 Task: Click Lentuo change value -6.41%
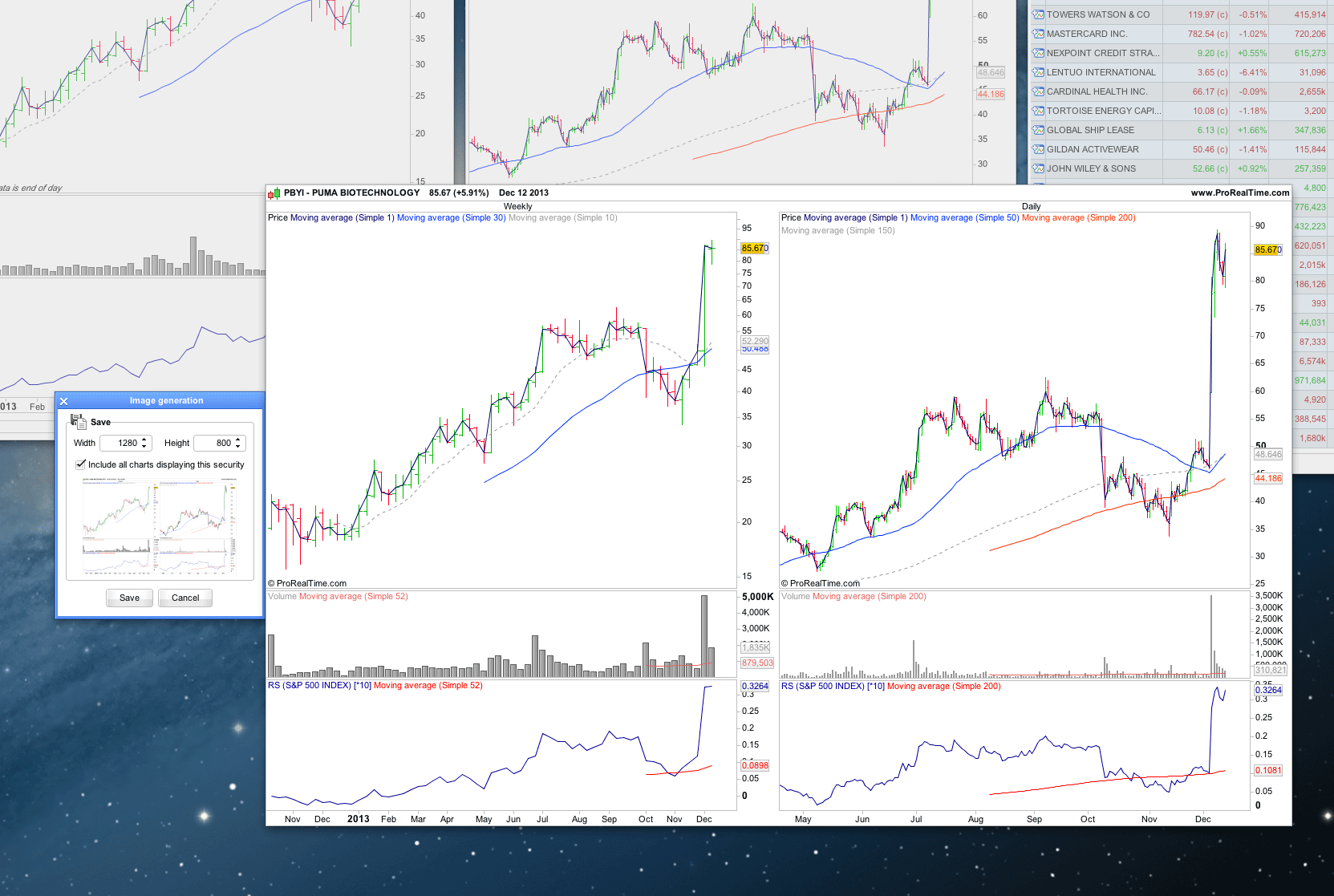tap(1253, 72)
